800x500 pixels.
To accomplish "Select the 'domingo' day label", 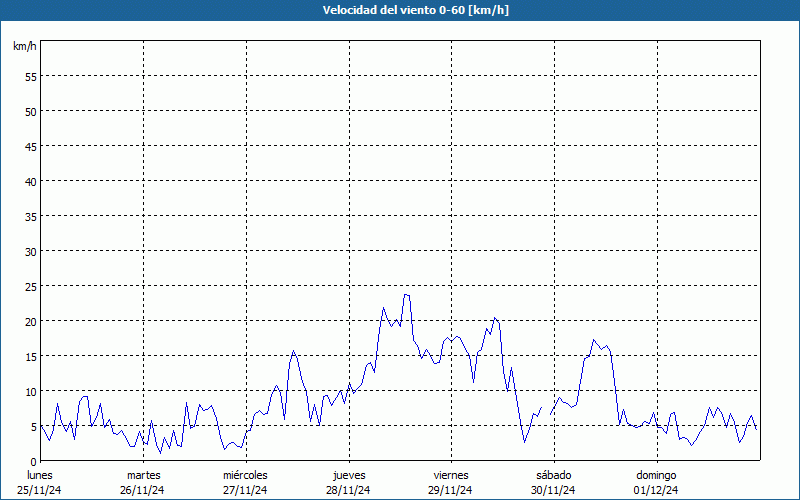I will [x=656, y=475].
